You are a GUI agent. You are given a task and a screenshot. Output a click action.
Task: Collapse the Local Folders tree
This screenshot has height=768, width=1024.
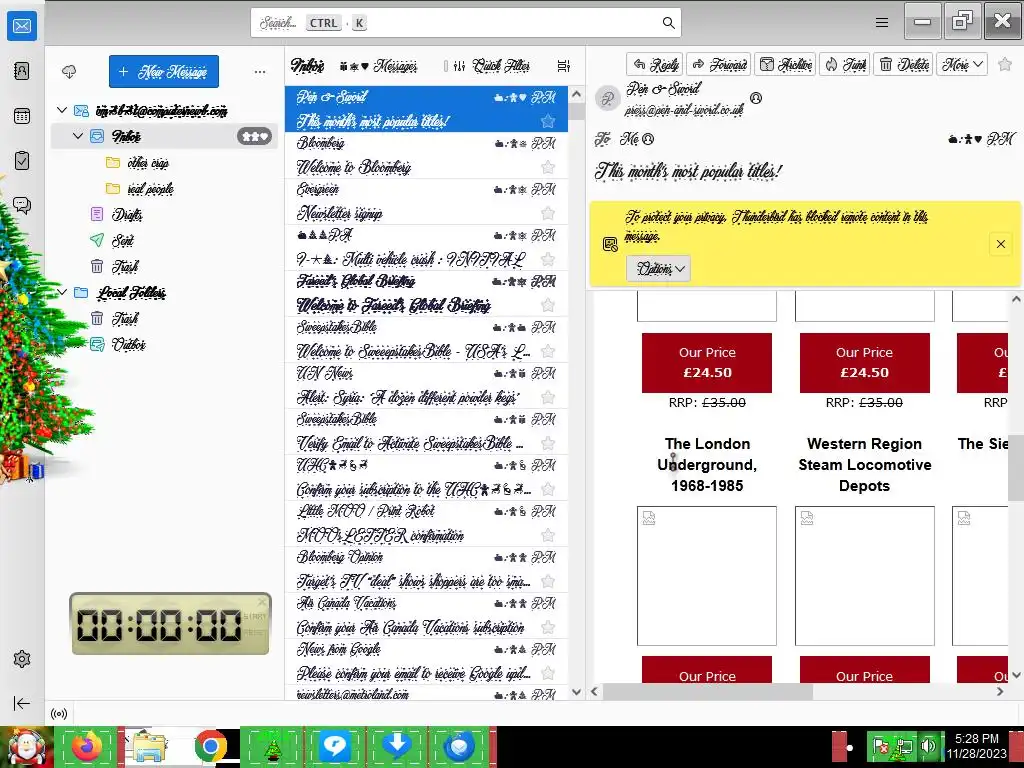click(62, 293)
